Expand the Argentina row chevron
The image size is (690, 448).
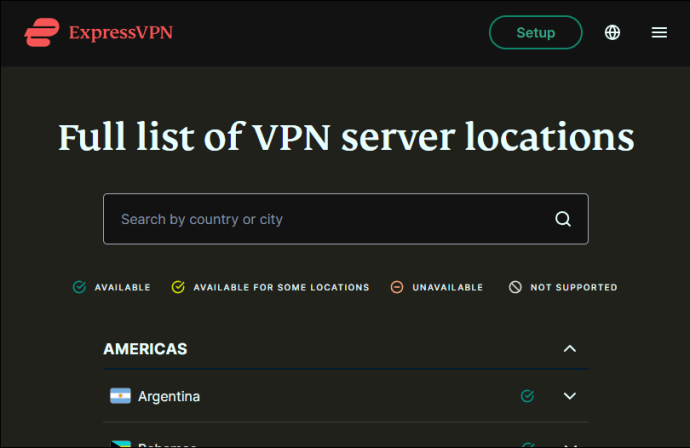tap(570, 396)
